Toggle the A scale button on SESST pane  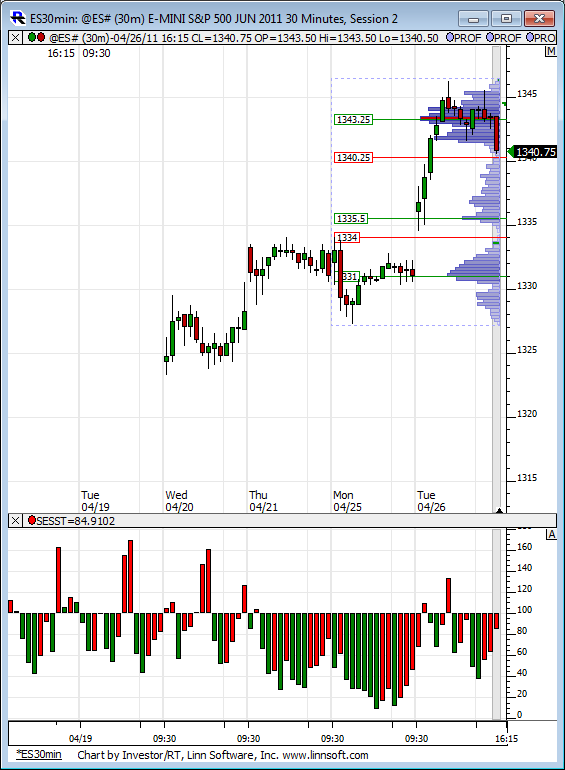tap(551, 534)
